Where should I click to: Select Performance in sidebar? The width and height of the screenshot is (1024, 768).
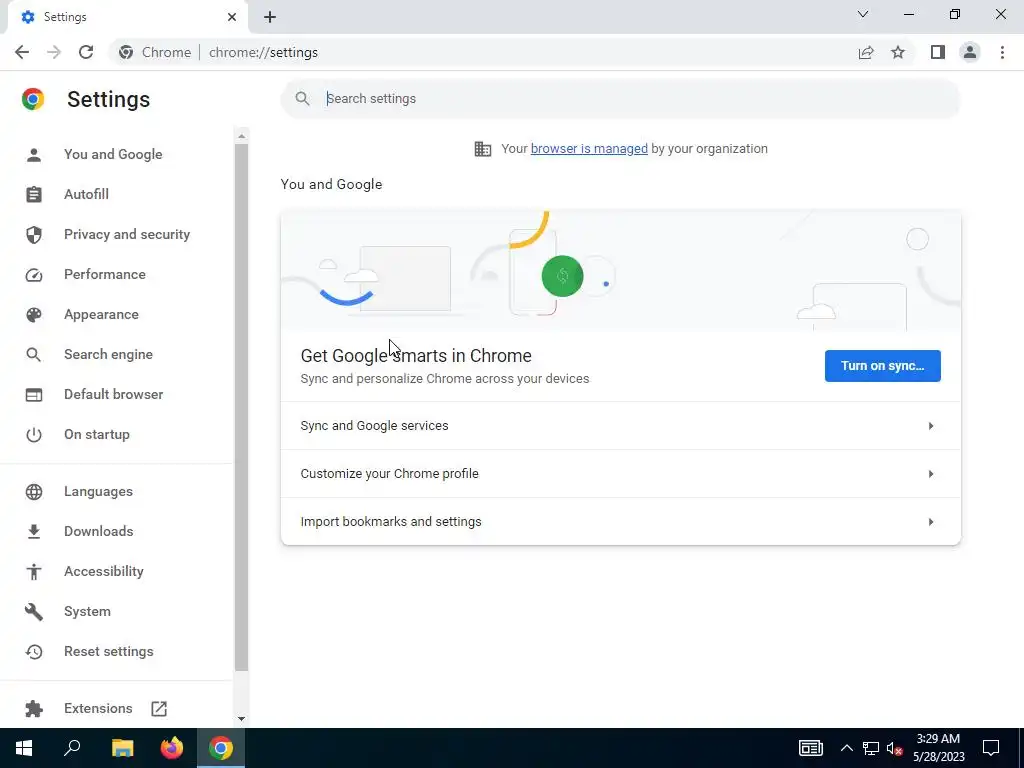tap(104, 274)
